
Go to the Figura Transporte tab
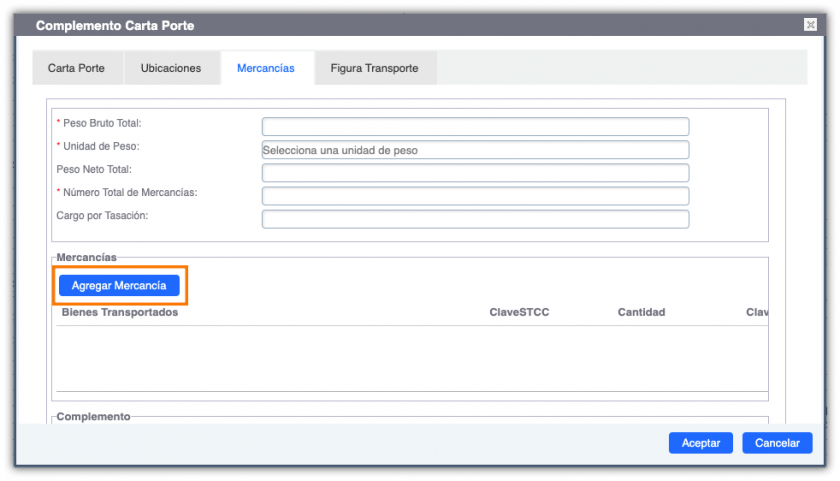374,68
